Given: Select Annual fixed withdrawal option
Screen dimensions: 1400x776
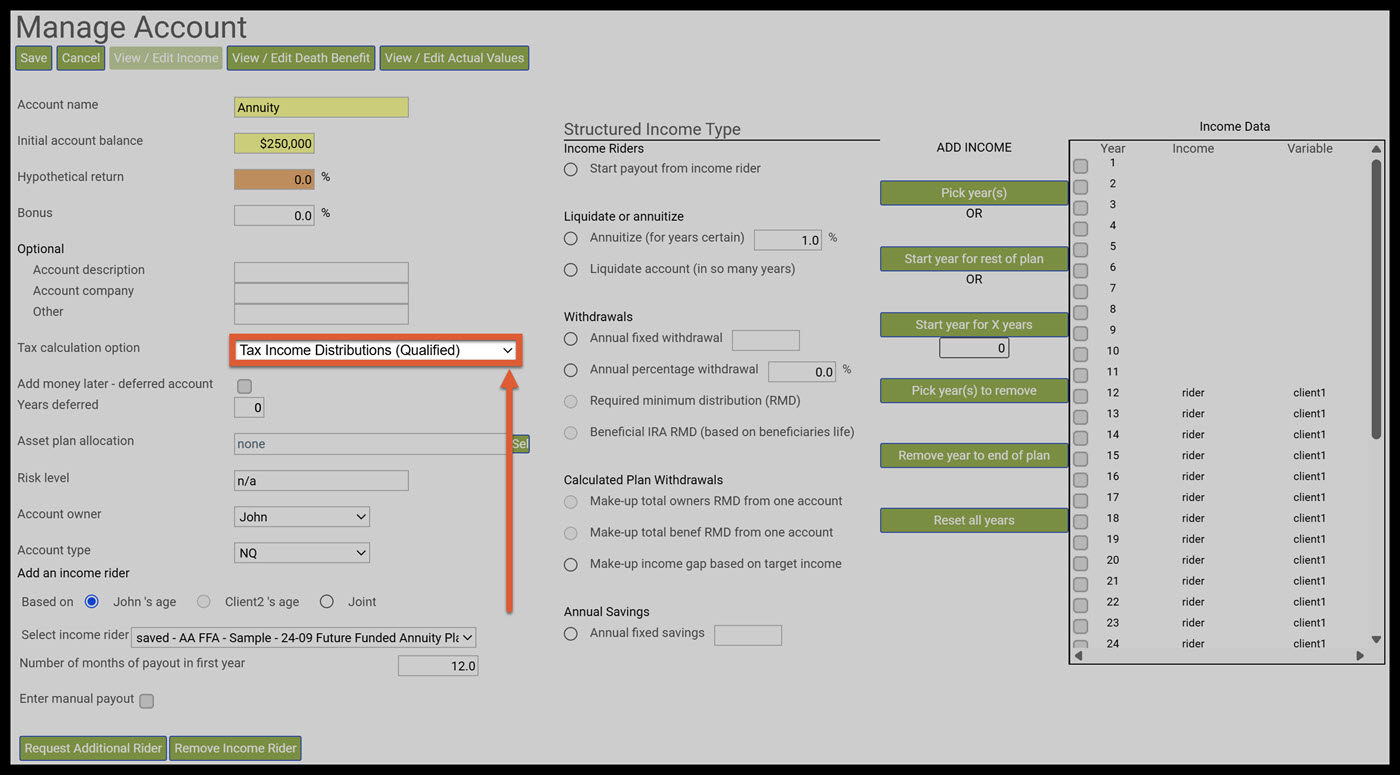Looking at the screenshot, I should tap(571, 339).
